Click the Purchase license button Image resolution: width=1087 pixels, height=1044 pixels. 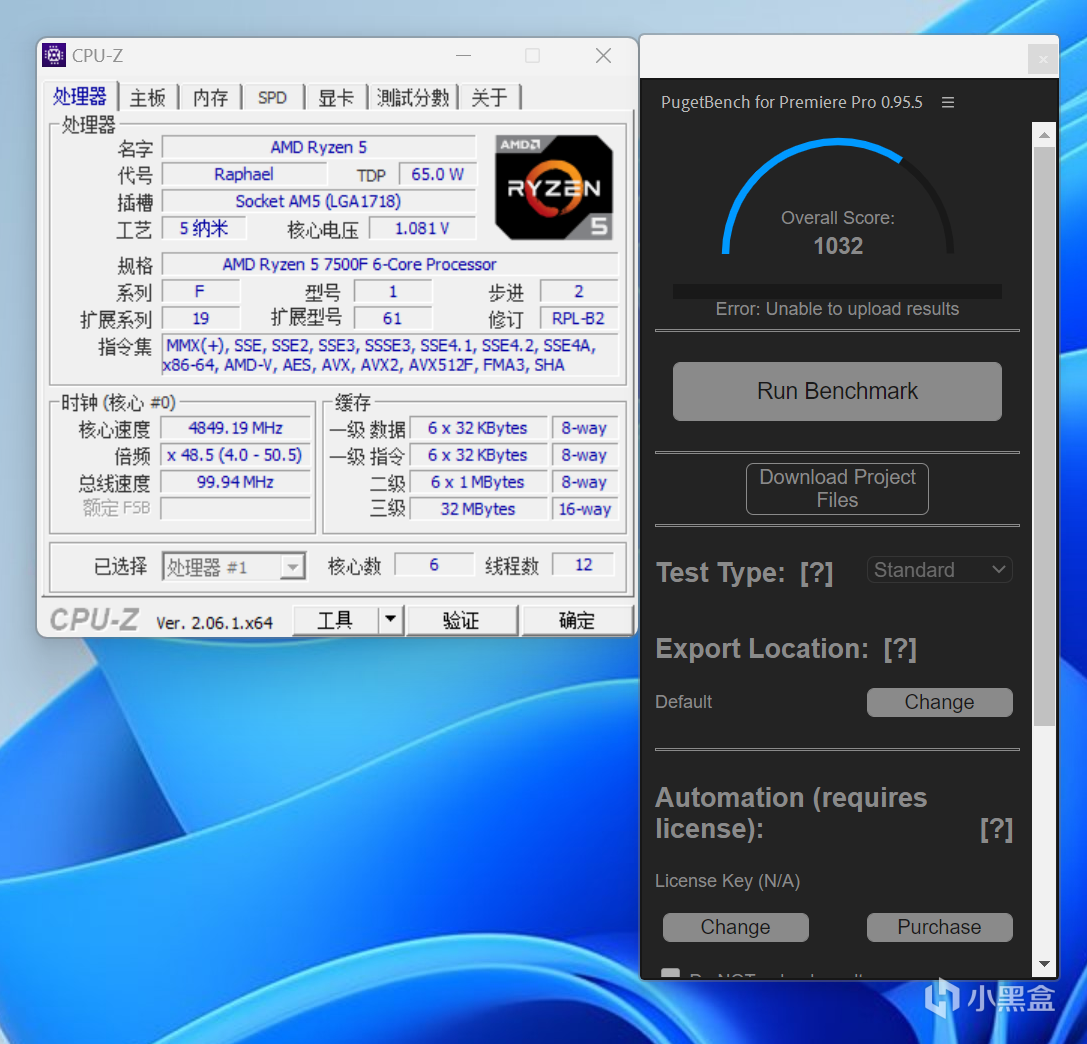click(x=939, y=927)
